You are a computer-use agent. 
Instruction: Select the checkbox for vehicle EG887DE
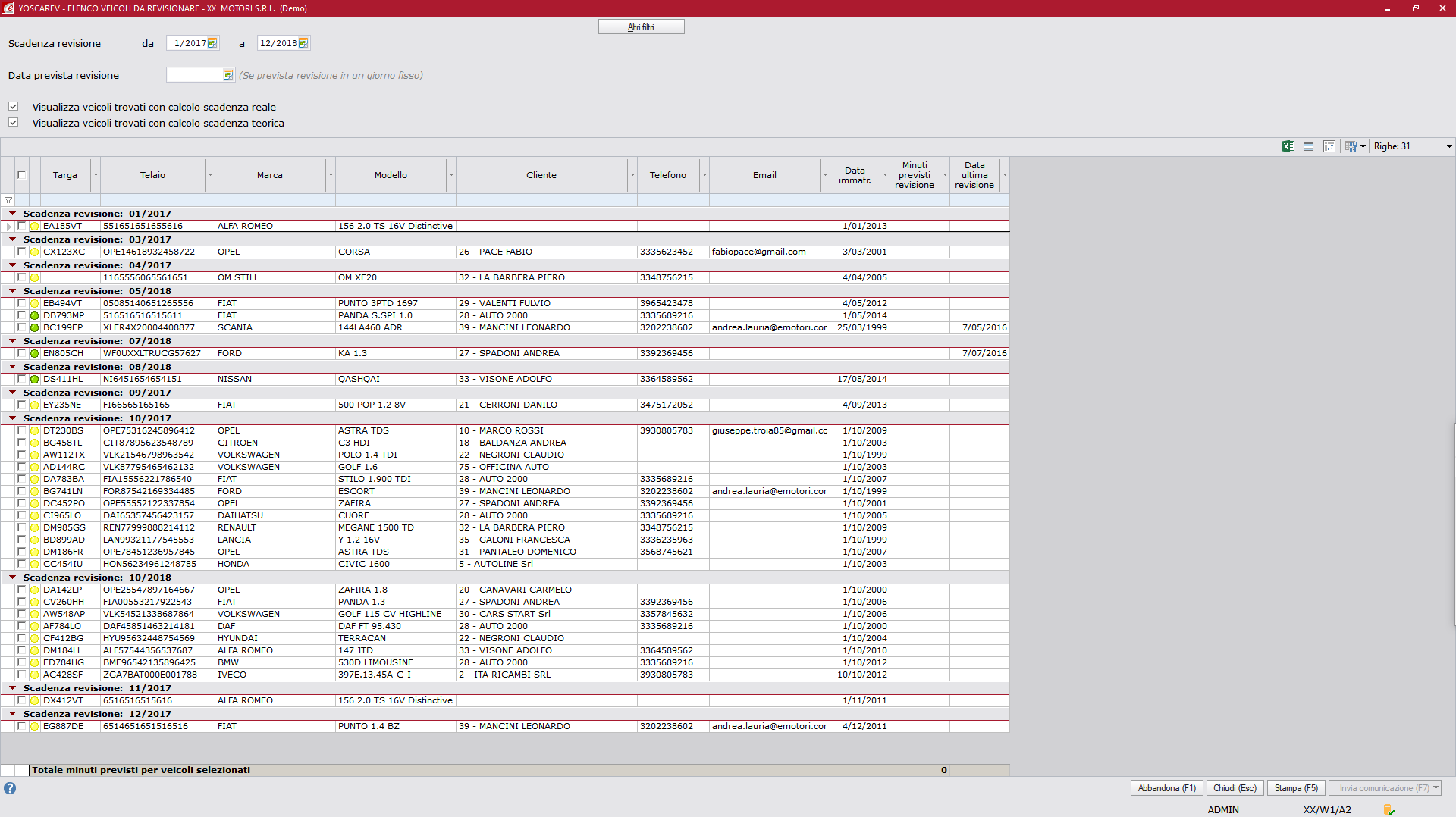tap(22, 726)
